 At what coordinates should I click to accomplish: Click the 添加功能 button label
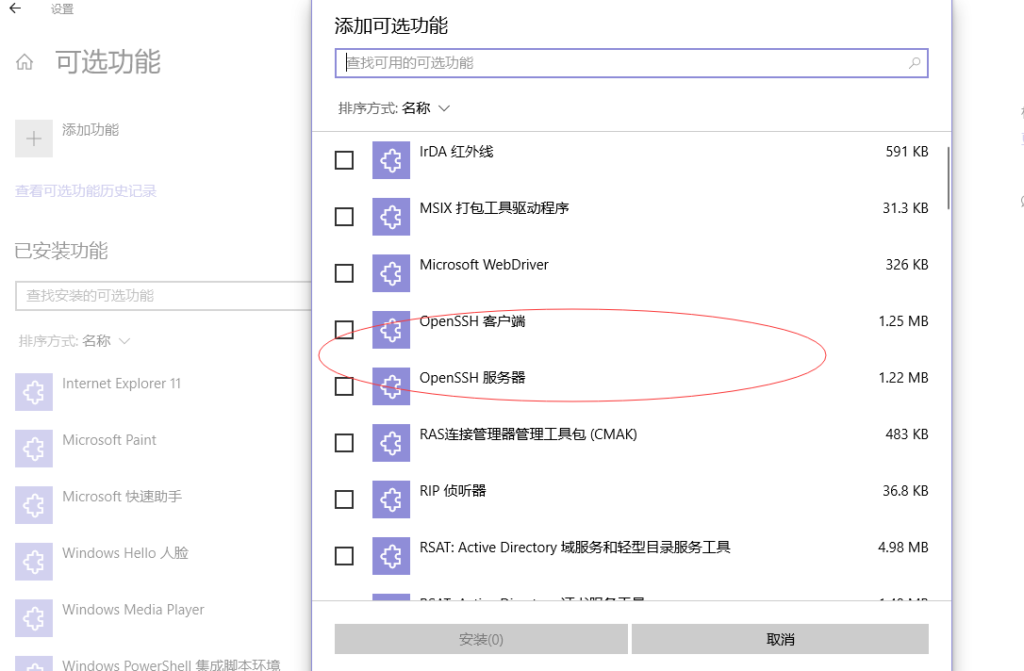pos(90,129)
